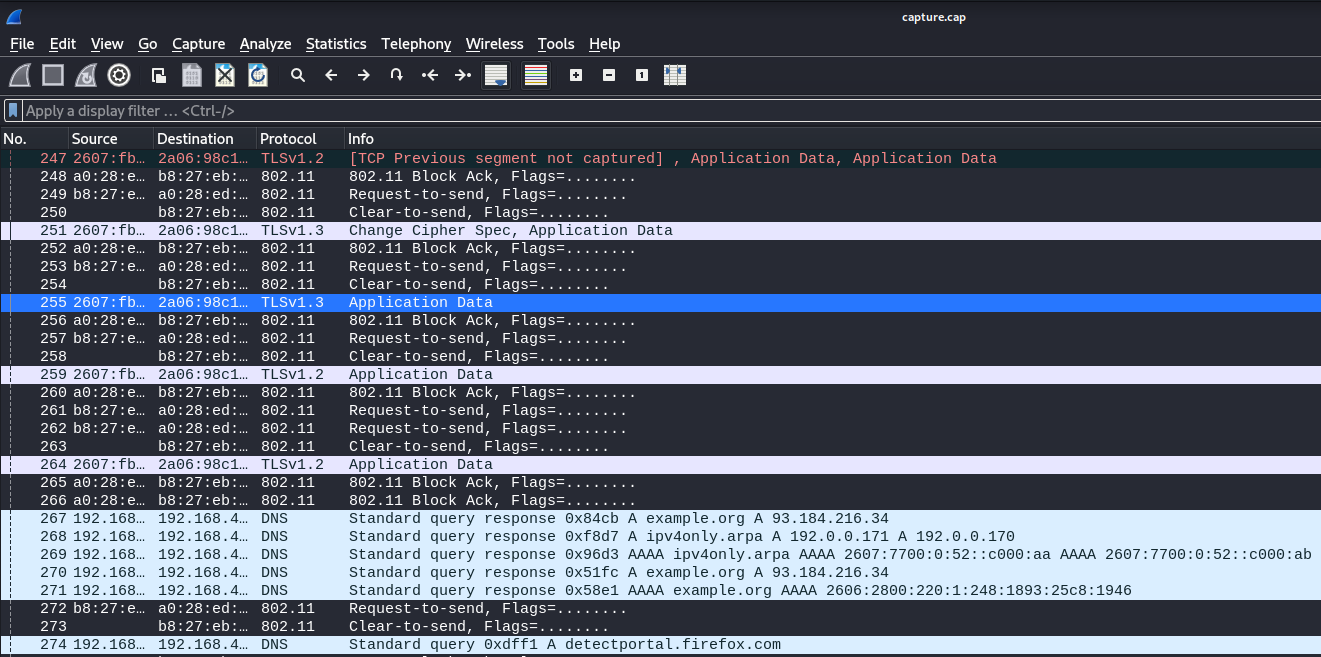
Task: Restart the current capture
Action: pos(86,75)
